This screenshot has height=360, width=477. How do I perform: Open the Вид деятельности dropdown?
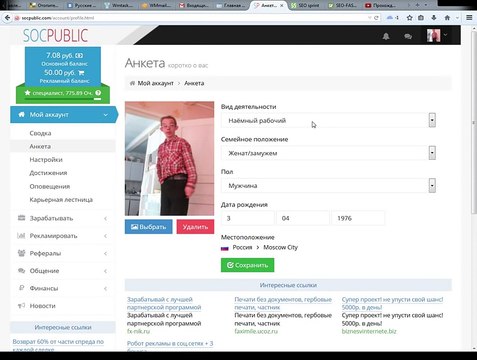pos(328,120)
